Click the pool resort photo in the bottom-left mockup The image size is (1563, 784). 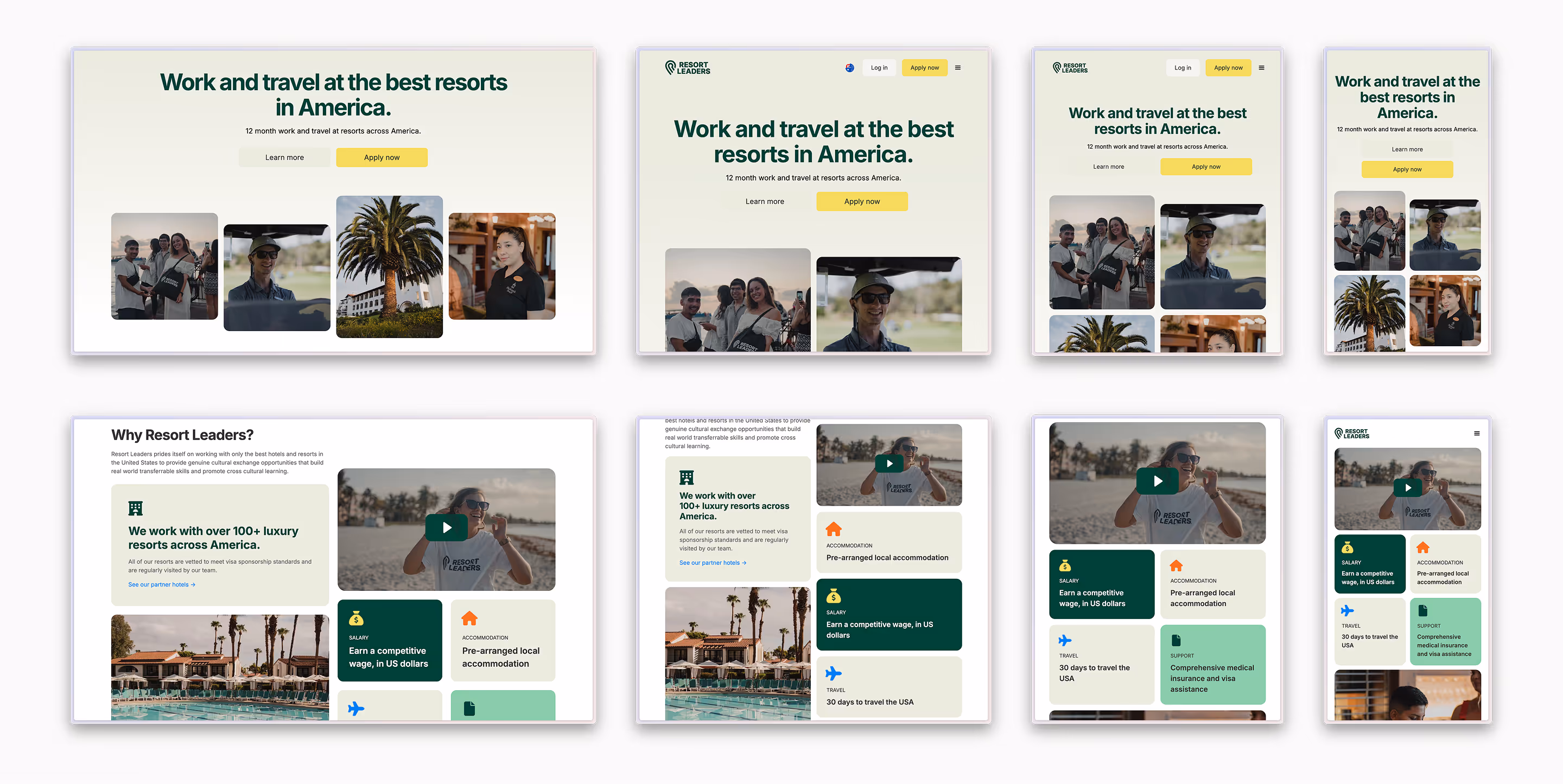[220, 667]
